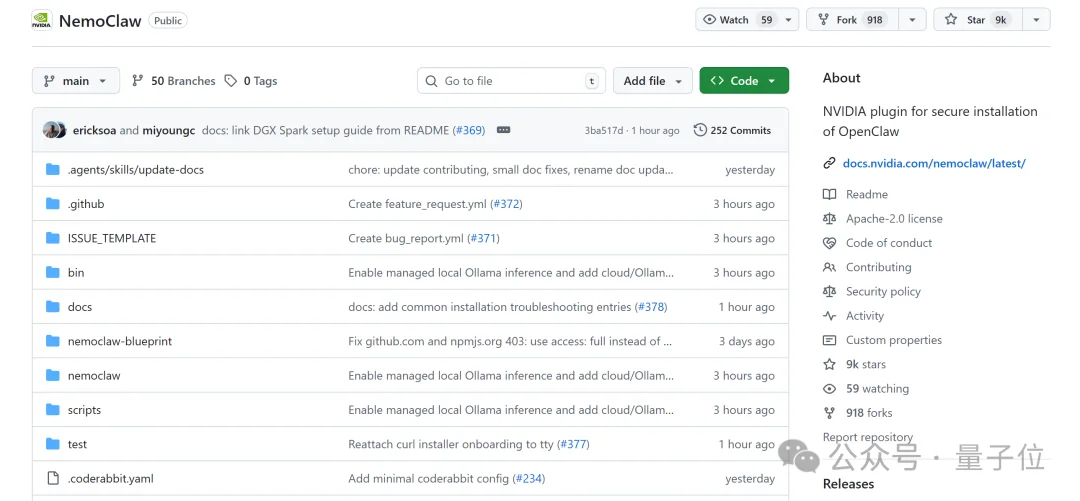Click the branches icon beside 50 Branches
The height and width of the screenshot is (501, 1080).
[x=138, y=81]
